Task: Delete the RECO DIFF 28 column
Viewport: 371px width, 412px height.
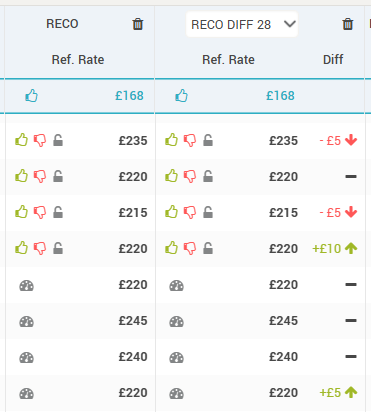Action: (348, 24)
